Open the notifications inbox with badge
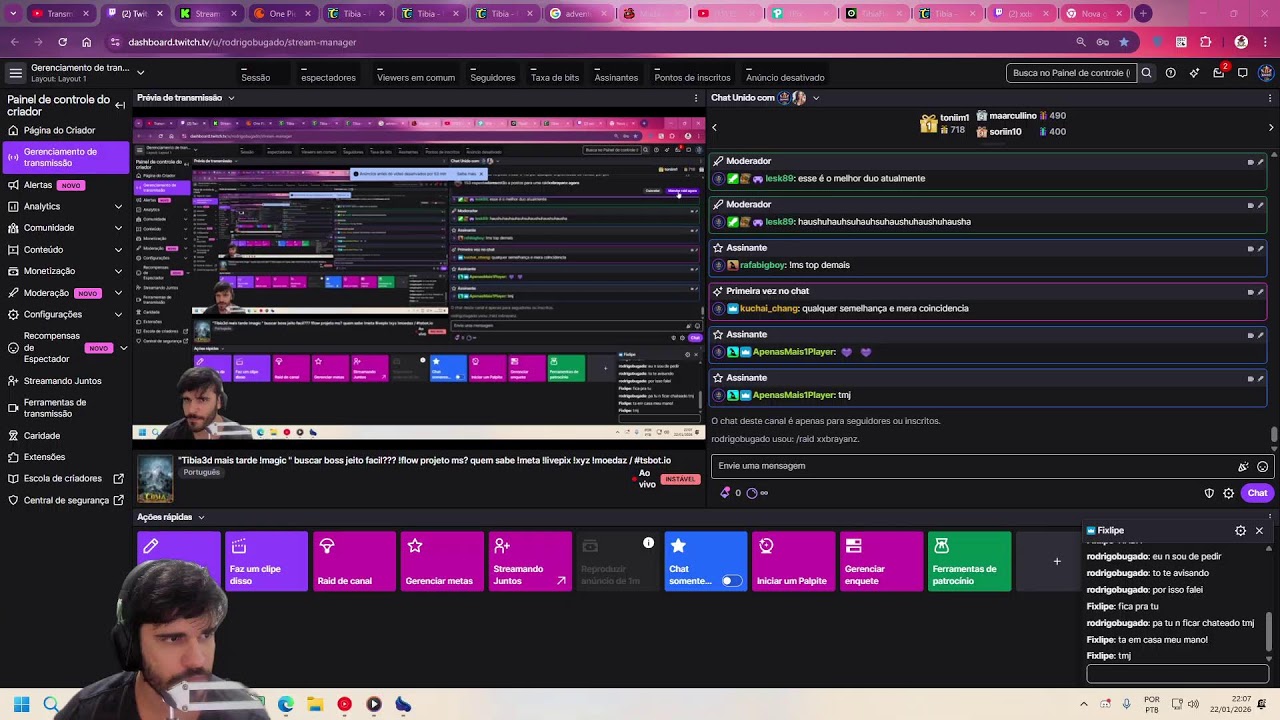The height and width of the screenshot is (720, 1280). coord(1219,73)
